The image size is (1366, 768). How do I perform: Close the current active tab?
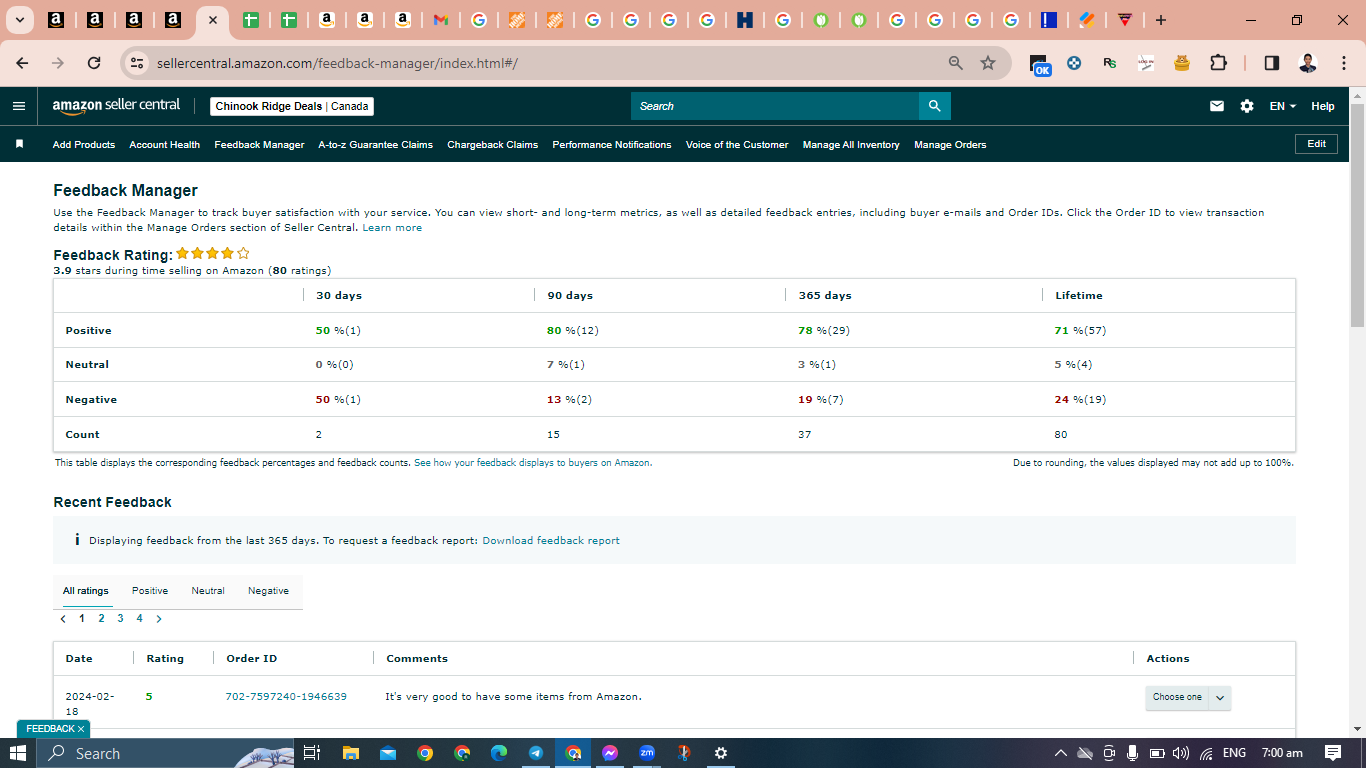tap(212, 20)
